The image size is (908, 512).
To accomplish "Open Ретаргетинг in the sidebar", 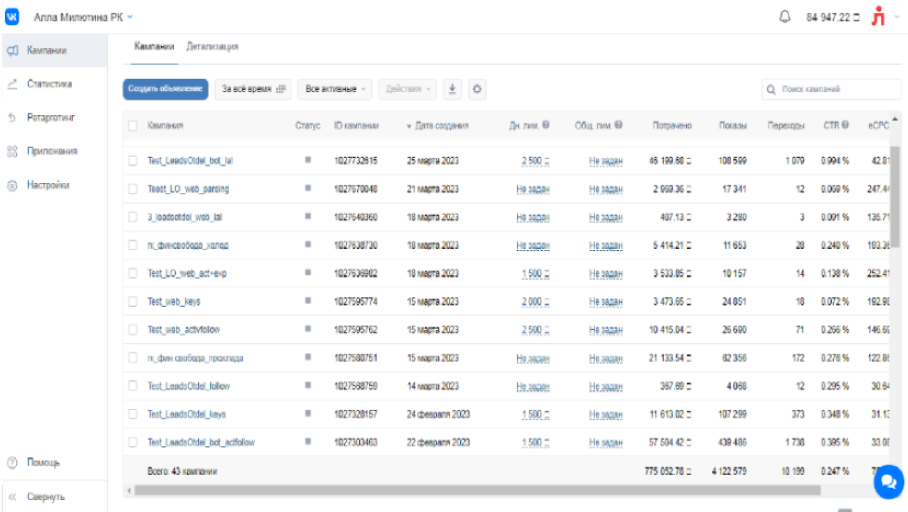I will click(54, 118).
